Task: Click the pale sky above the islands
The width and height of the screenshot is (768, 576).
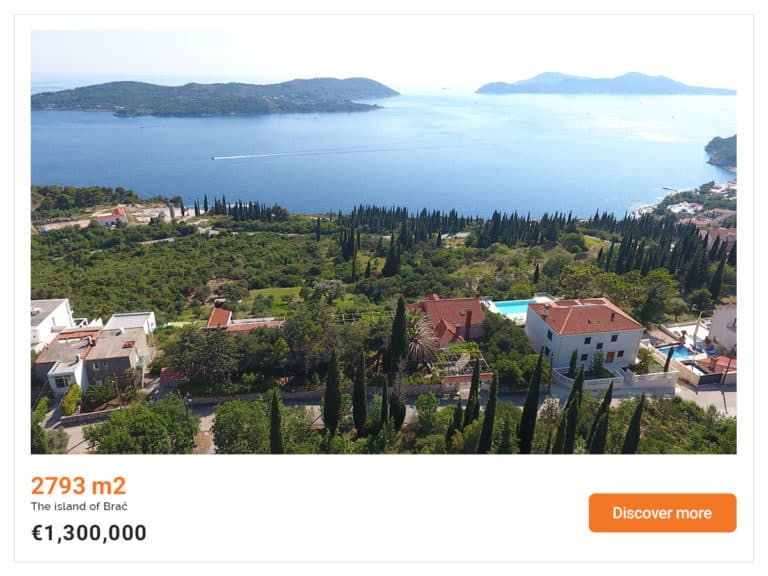Action: coord(382,51)
